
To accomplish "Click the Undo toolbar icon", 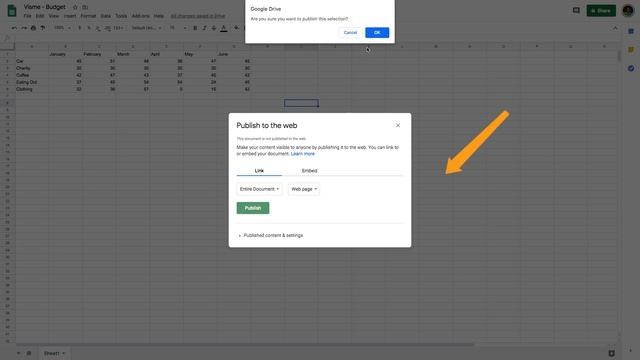I will (x=14, y=28).
